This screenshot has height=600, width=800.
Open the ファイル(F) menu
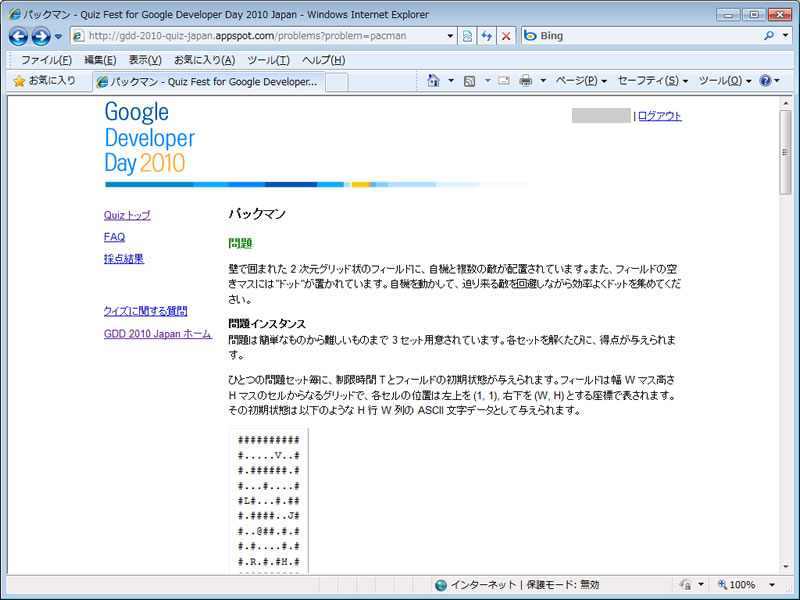(46, 60)
